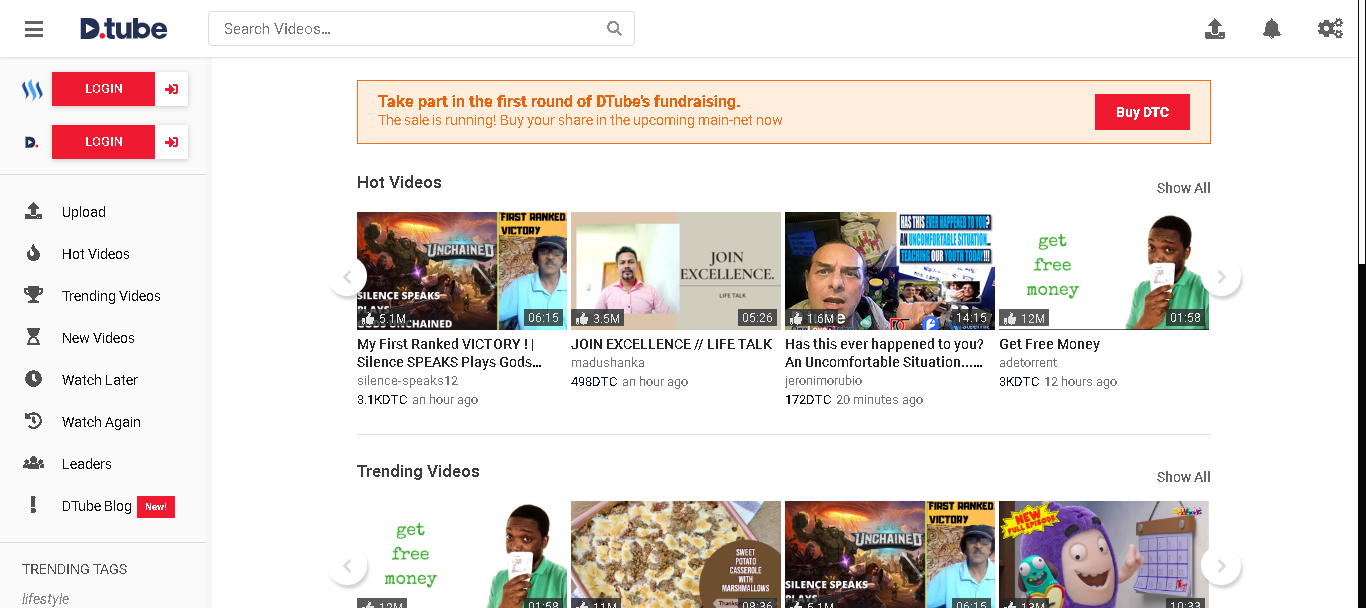Click Gods Unchained thumbnail in Trending Videos
The width and height of the screenshot is (1366, 608).
pyautogui.click(x=890, y=554)
